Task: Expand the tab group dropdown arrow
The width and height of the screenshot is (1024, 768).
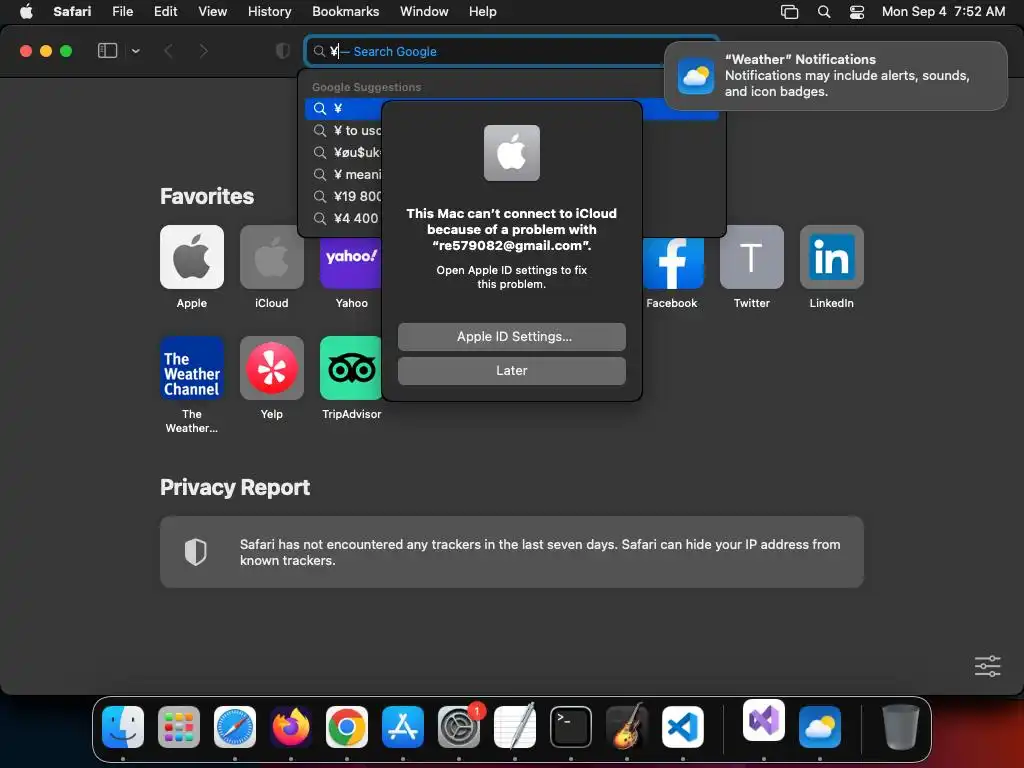Action: pyautogui.click(x=136, y=51)
